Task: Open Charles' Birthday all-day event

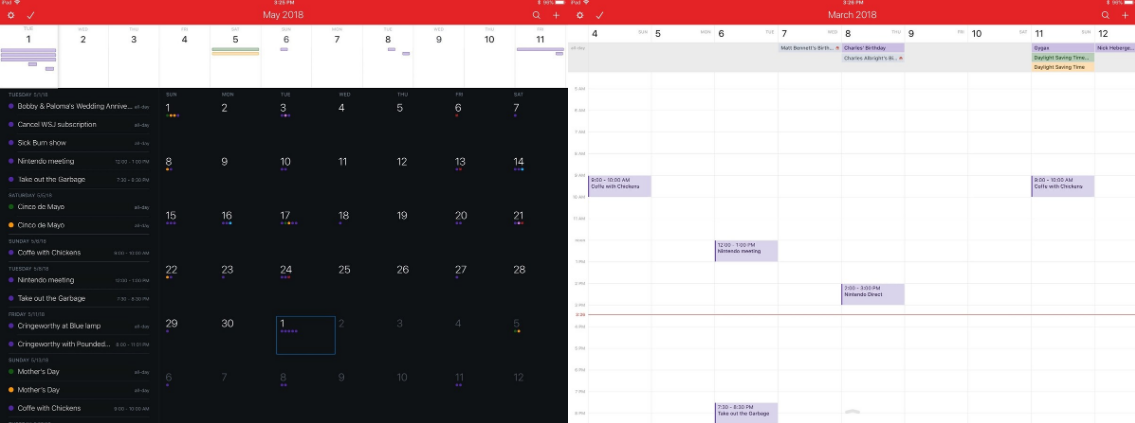Action: click(x=873, y=48)
